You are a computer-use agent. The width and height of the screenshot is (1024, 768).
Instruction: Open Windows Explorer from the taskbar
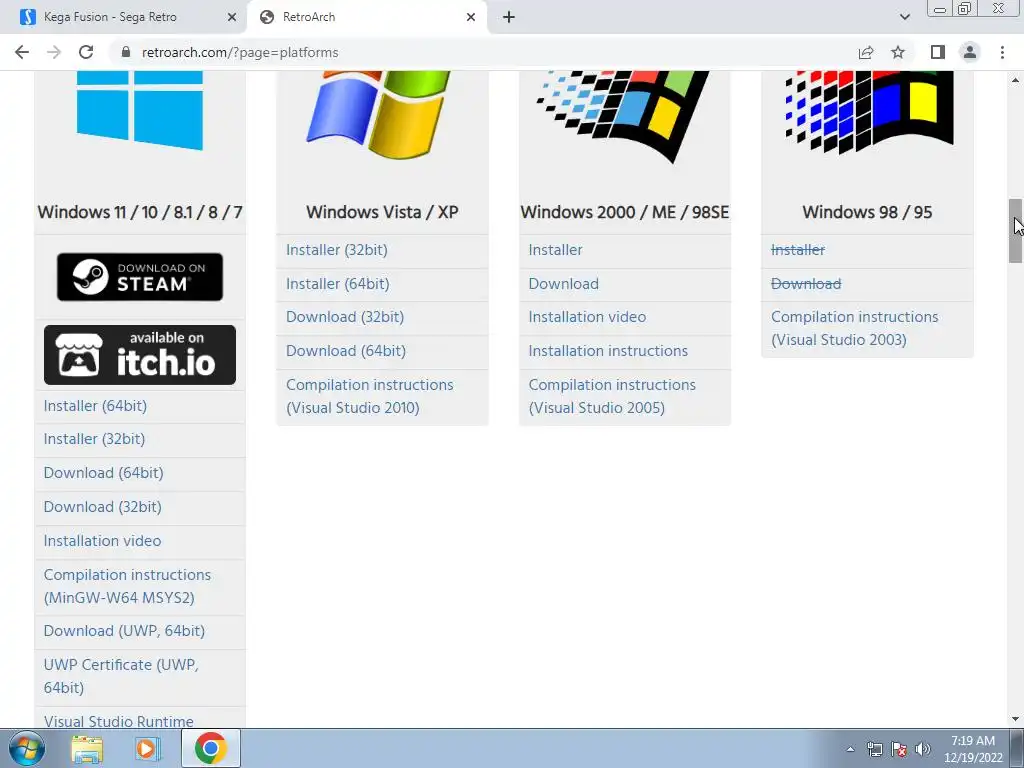point(87,748)
